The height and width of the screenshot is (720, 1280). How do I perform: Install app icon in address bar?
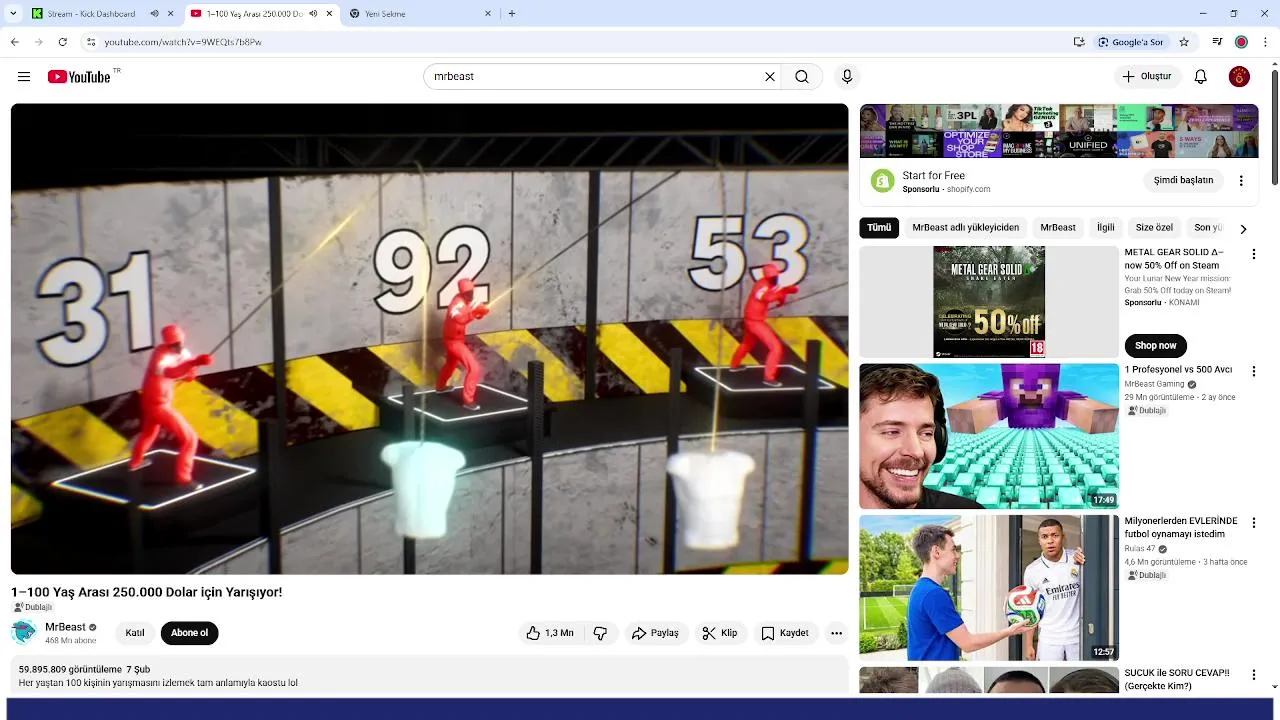(1079, 42)
